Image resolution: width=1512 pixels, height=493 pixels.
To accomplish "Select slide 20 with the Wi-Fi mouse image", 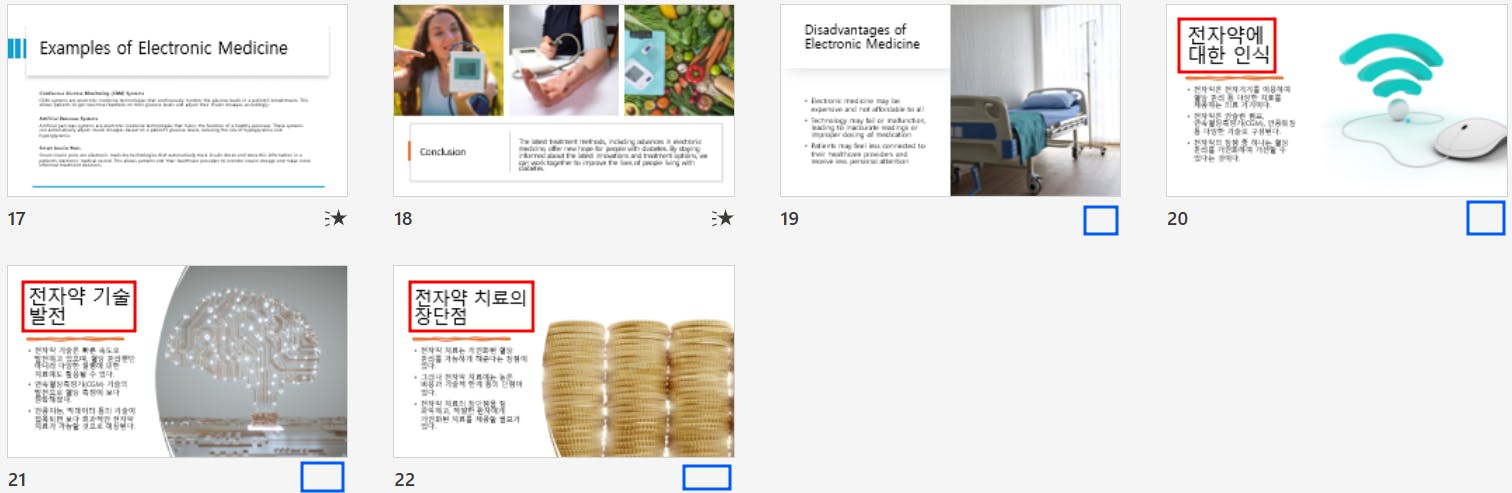I will point(1336,100).
